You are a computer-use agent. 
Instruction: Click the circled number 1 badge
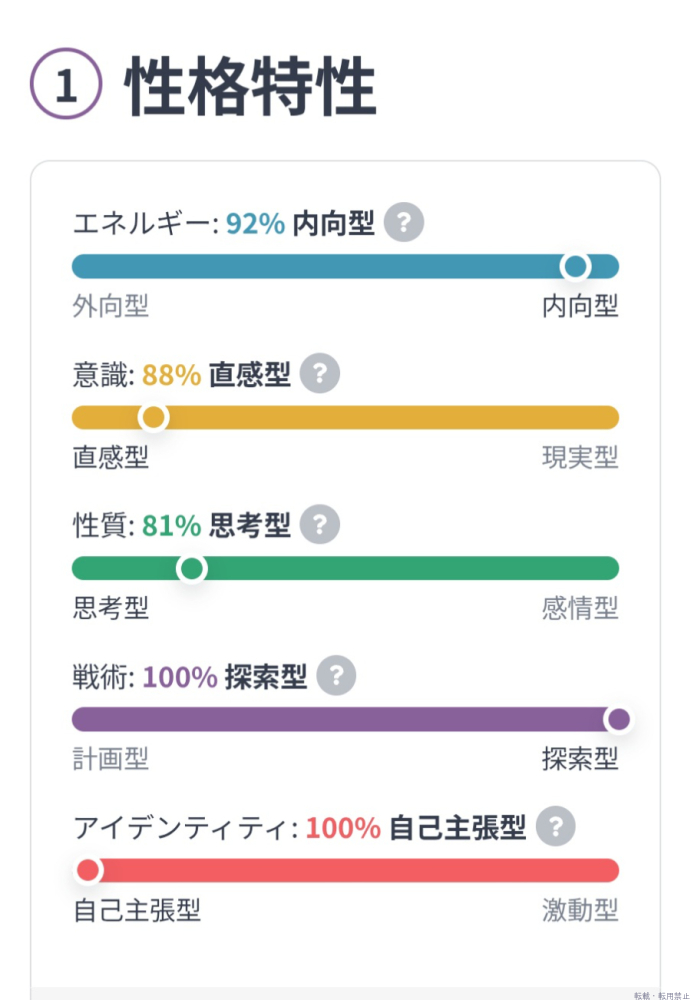(x=66, y=87)
